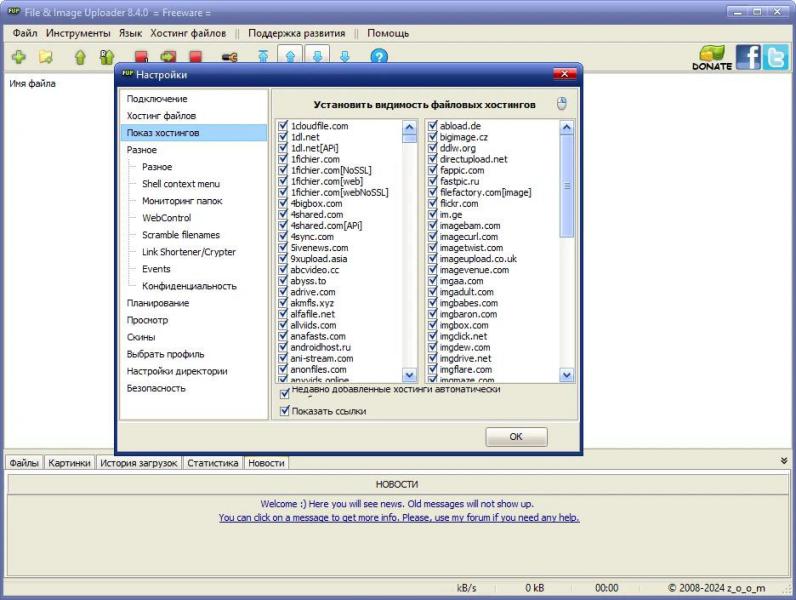Click the blue move-up arrow toolbar button
This screenshot has width=796, height=600.
click(x=290, y=55)
